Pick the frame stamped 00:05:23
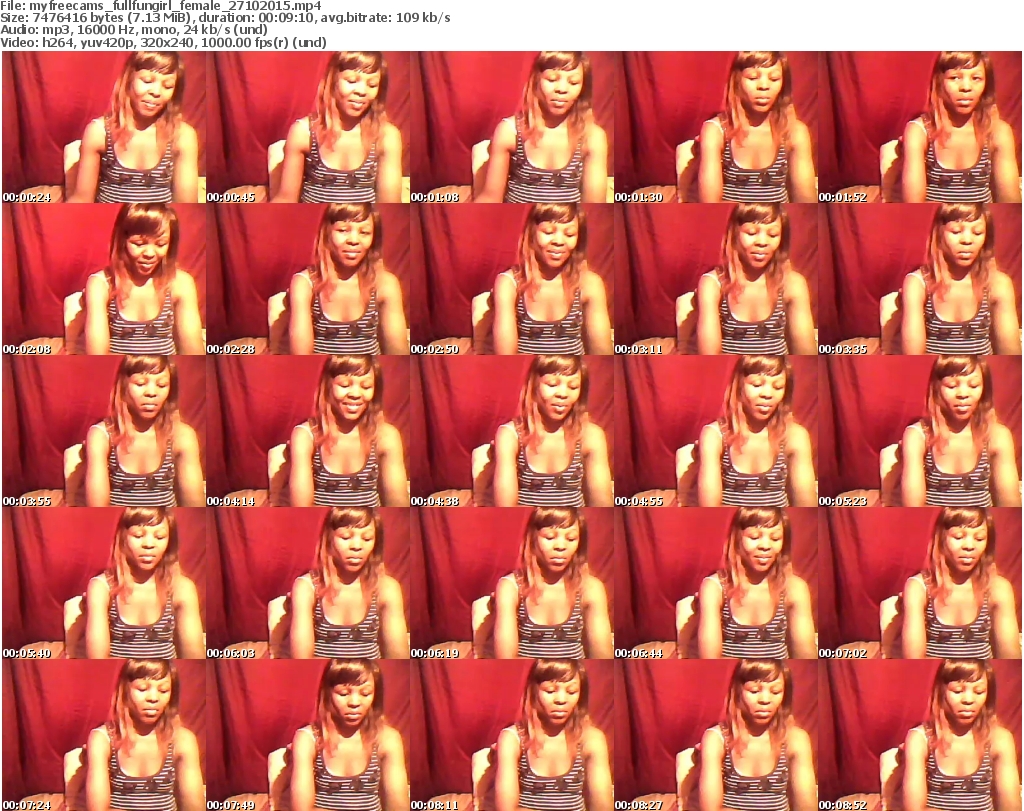The image size is (1024, 811). click(x=920, y=432)
